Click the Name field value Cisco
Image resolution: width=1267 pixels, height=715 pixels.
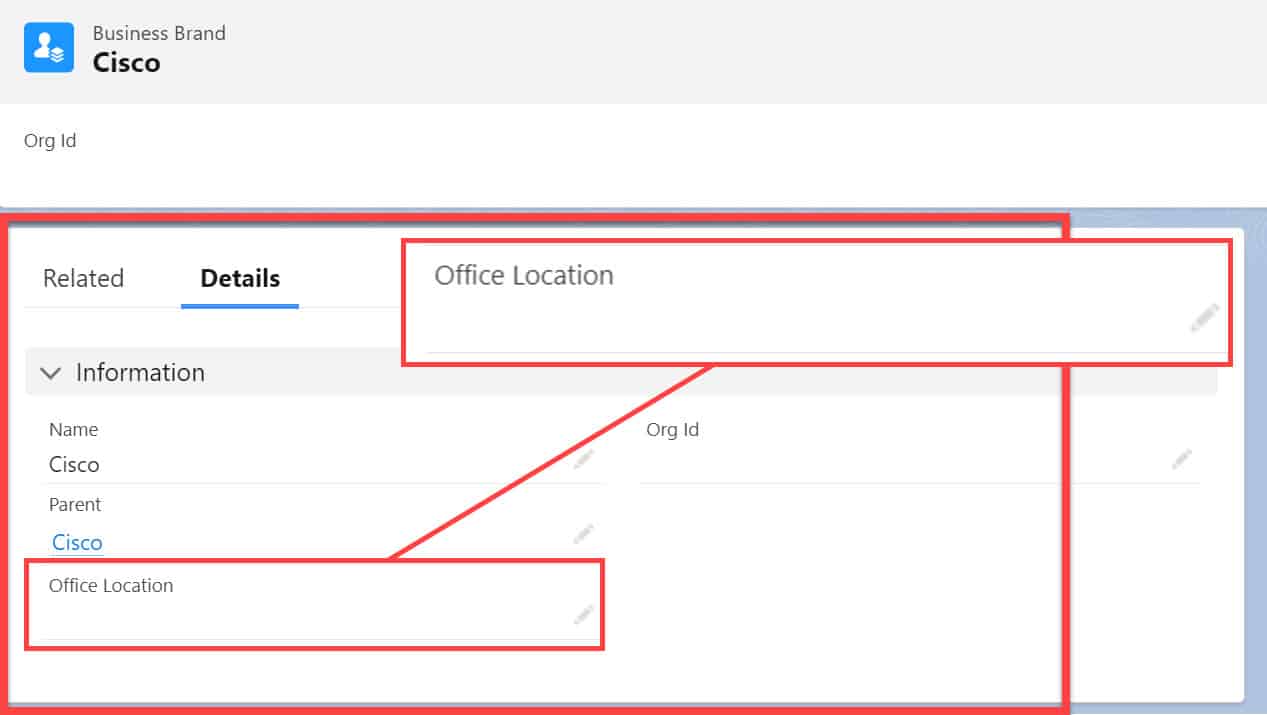pos(73,464)
